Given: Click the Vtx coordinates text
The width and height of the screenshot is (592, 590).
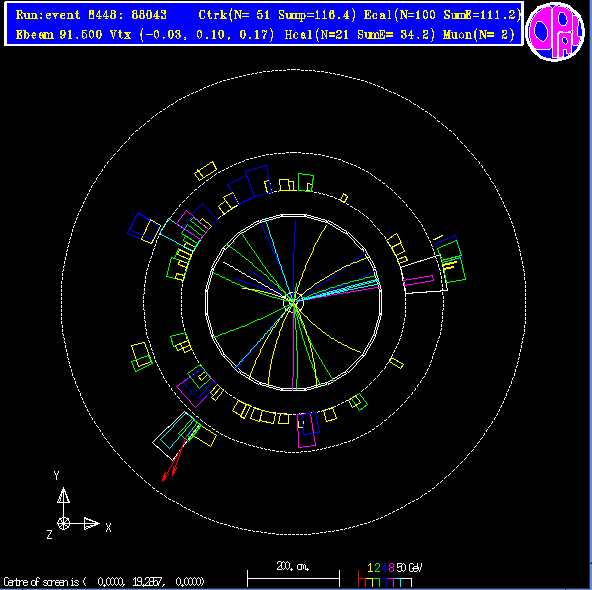Looking at the screenshot, I should (x=192, y=35).
